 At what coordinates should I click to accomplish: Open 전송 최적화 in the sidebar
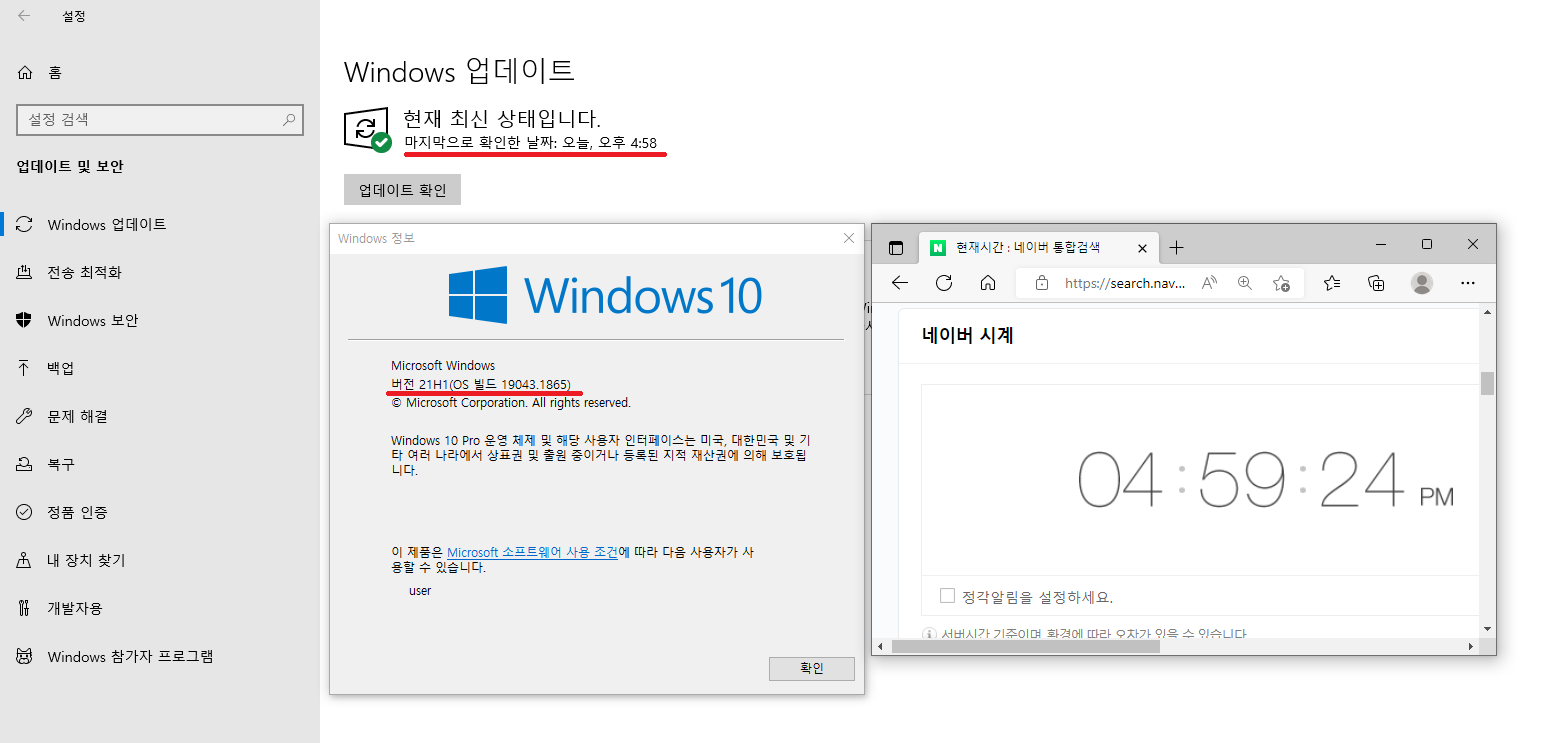(x=160, y=272)
